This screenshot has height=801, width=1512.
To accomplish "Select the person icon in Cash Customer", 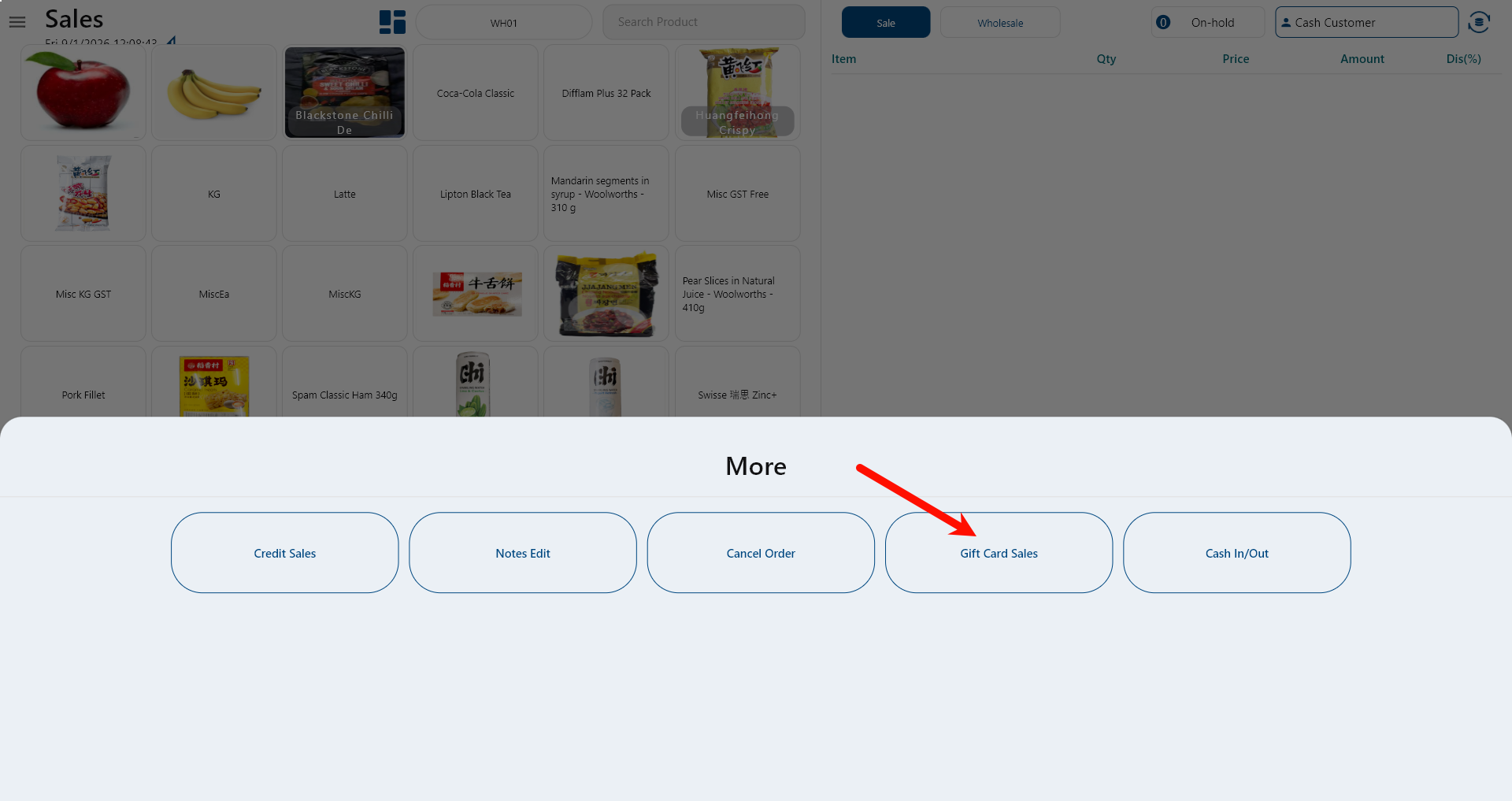I will (1286, 23).
